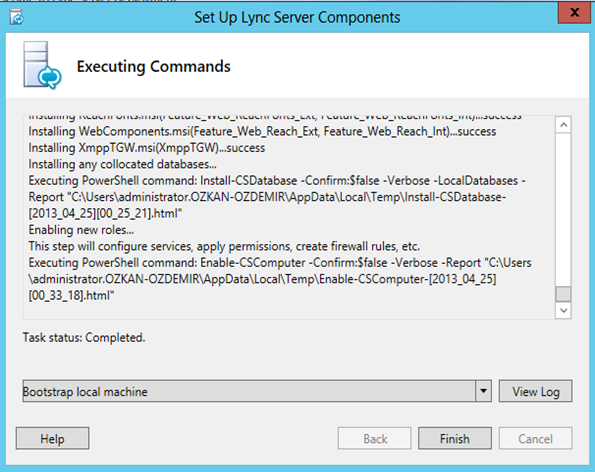Click the Set Up Lync Server Components title
The height and width of the screenshot is (472, 595).
tap(297, 17)
